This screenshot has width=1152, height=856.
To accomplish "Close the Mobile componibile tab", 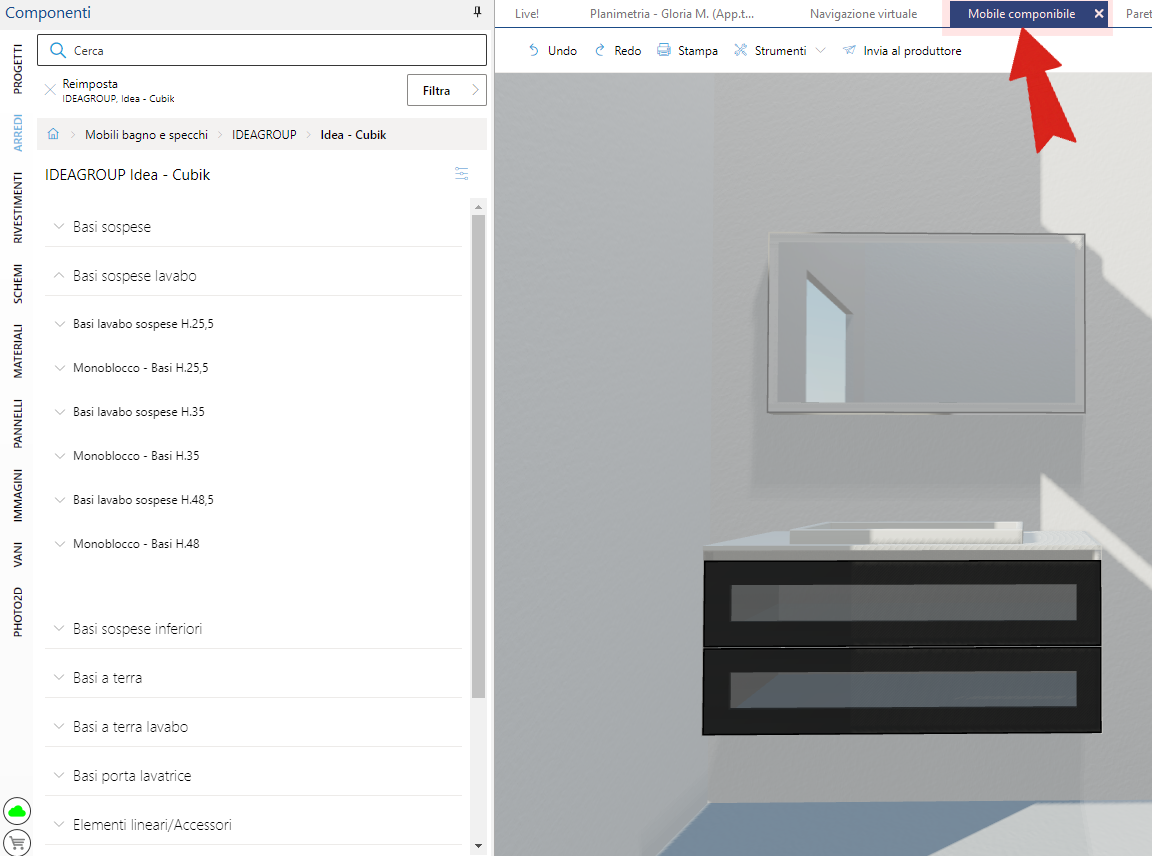I will coord(1098,13).
